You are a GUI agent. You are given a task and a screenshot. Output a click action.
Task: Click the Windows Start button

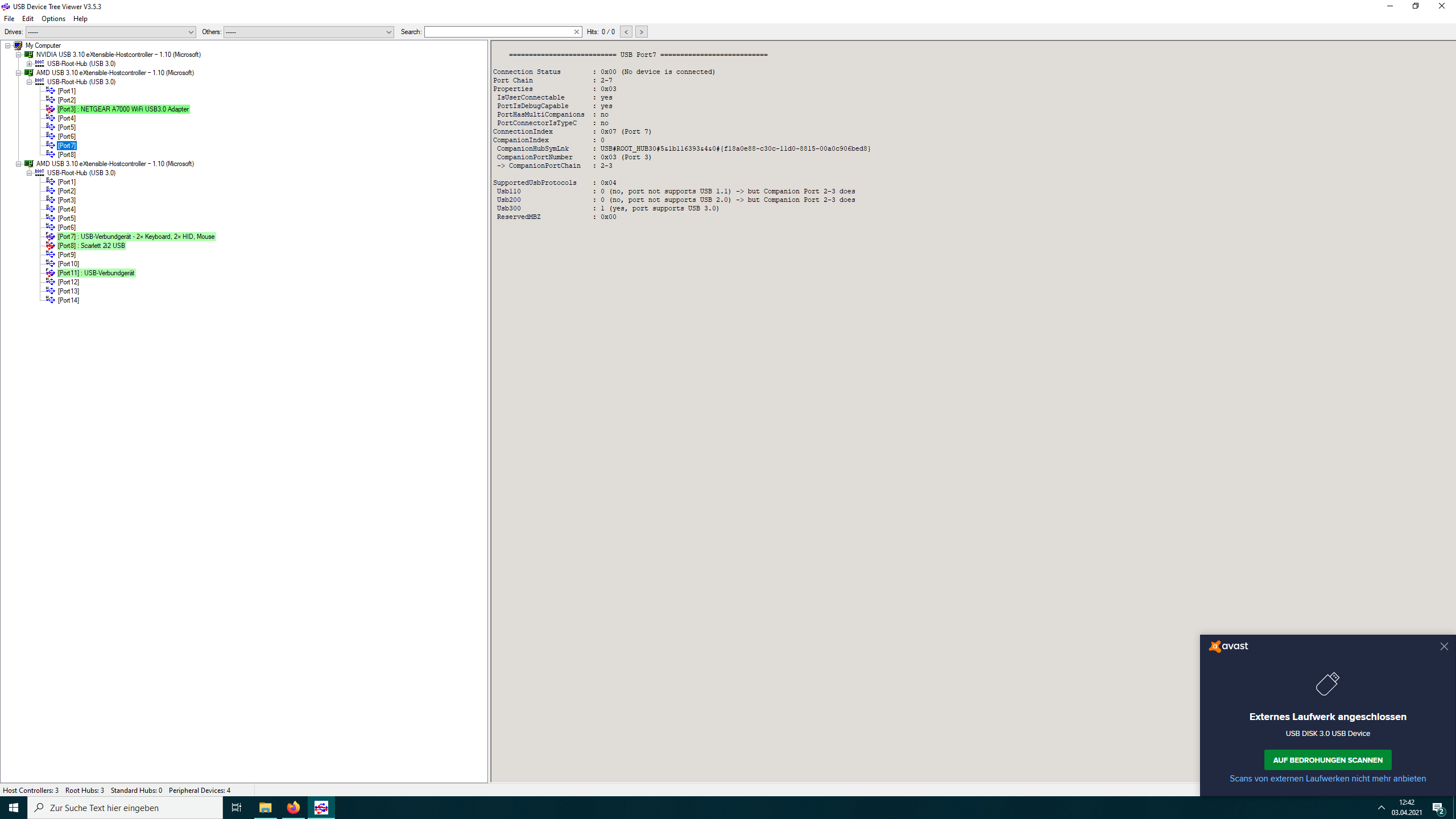click(13, 807)
